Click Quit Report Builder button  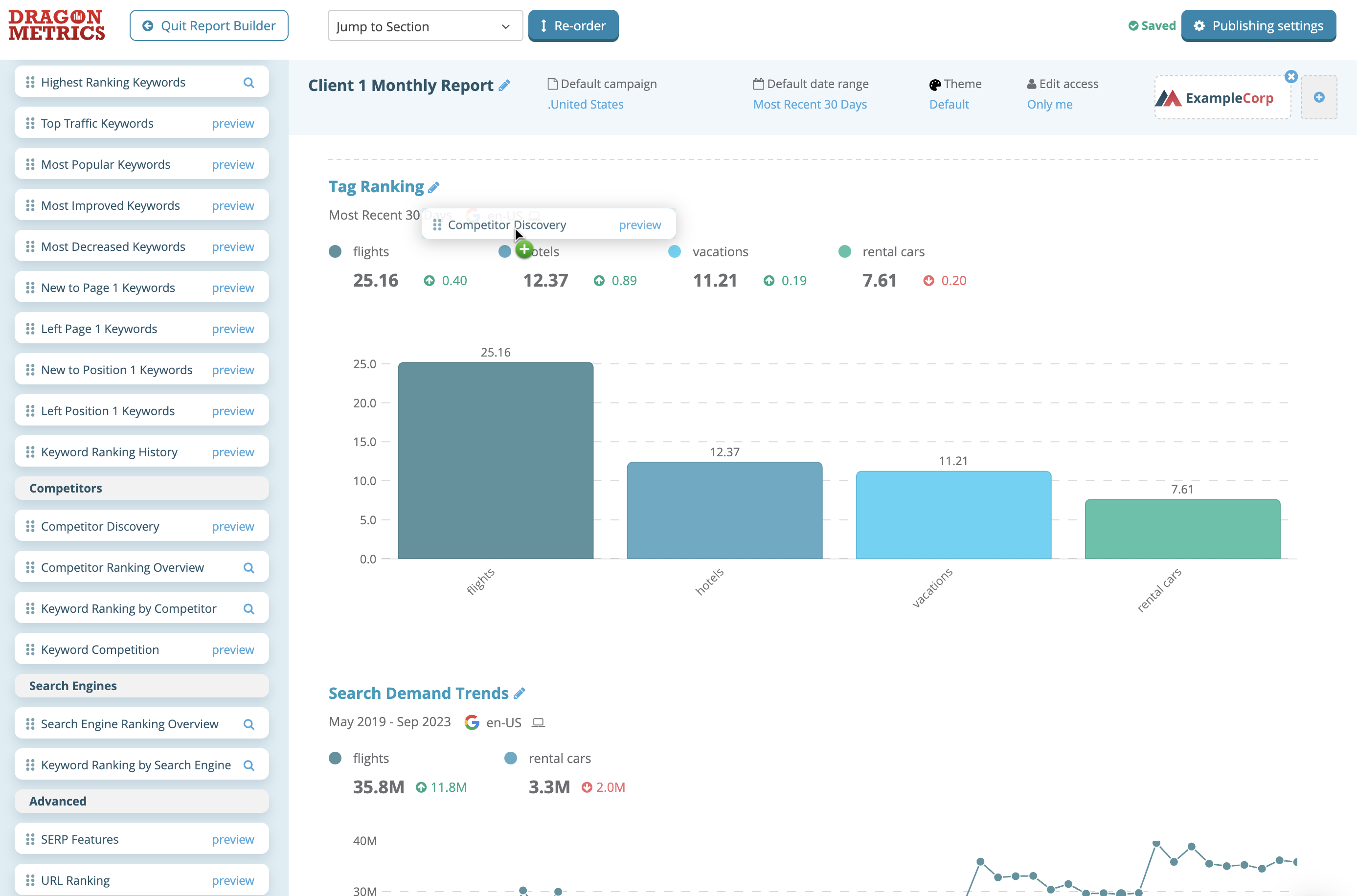(x=208, y=26)
